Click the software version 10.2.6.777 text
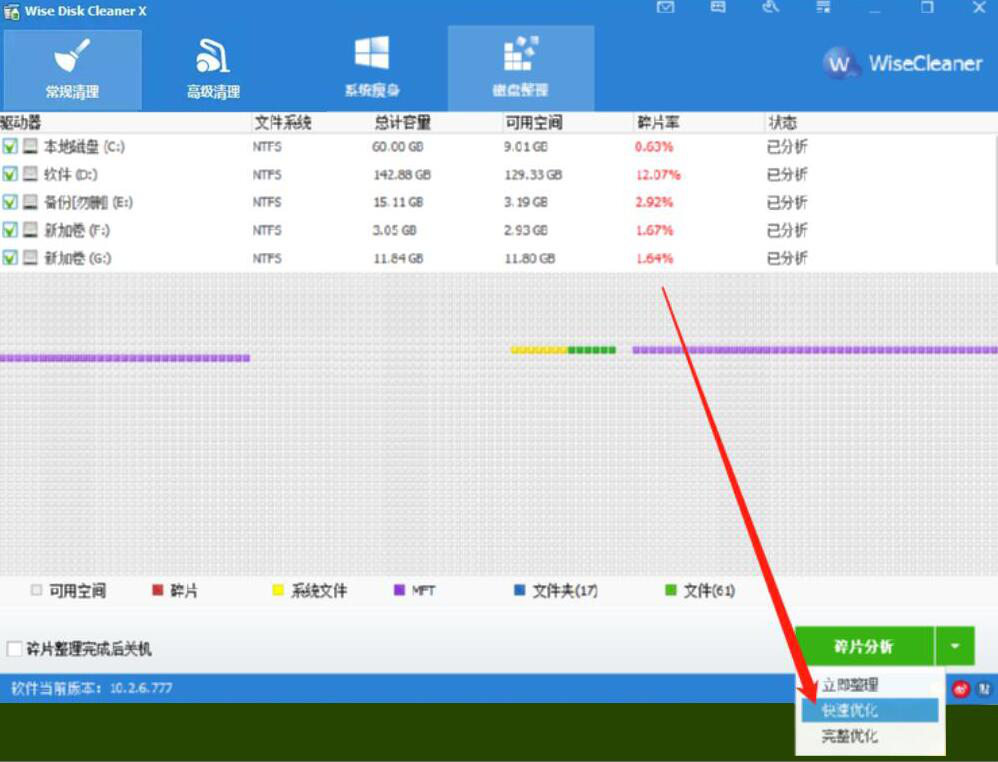This screenshot has height=762, width=998. (141, 688)
